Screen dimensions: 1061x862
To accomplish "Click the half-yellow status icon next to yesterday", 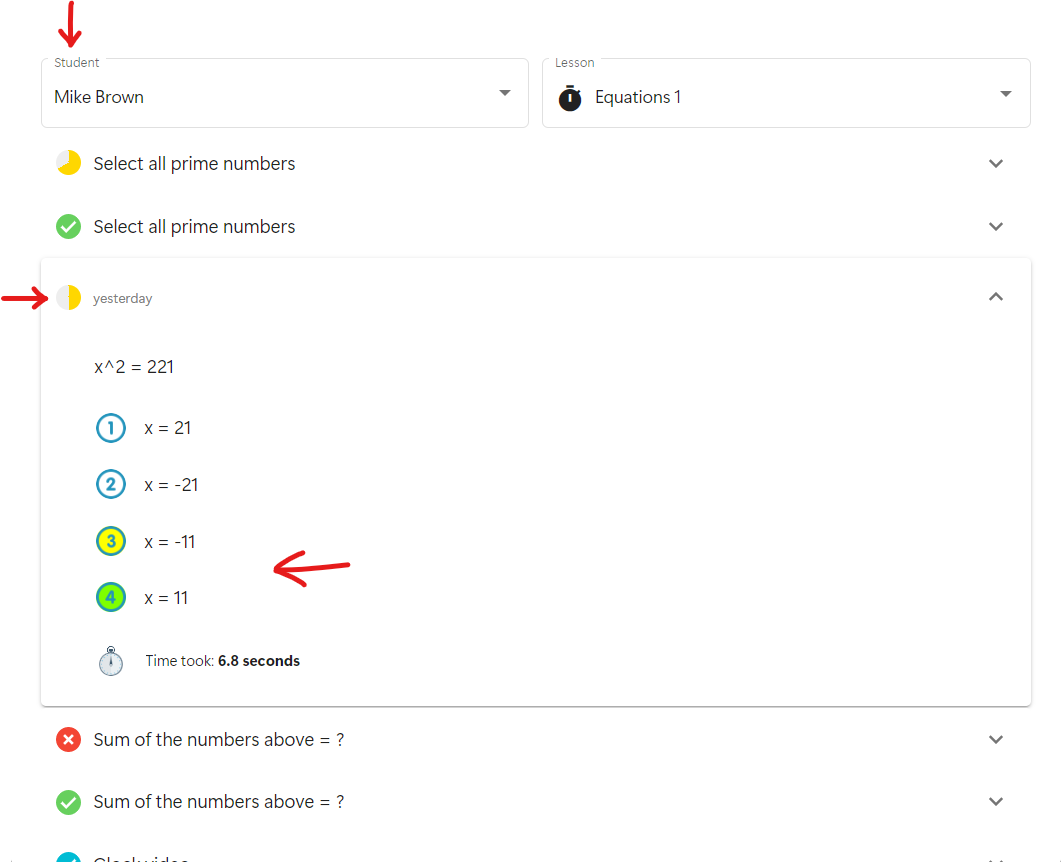I will pos(68,297).
